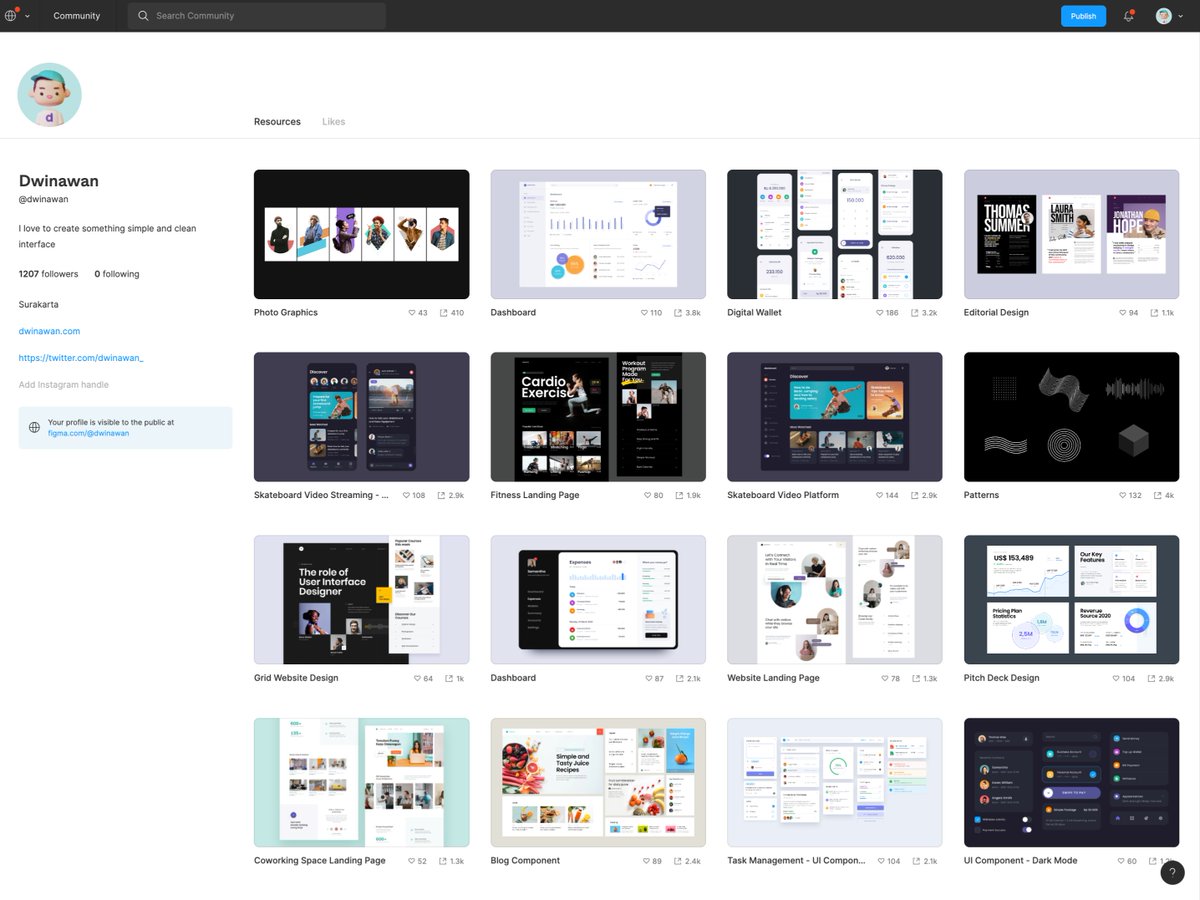Image resolution: width=1200 pixels, height=900 pixels.
Task: Open the Patterns thumbnail
Action: click(x=1071, y=417)
